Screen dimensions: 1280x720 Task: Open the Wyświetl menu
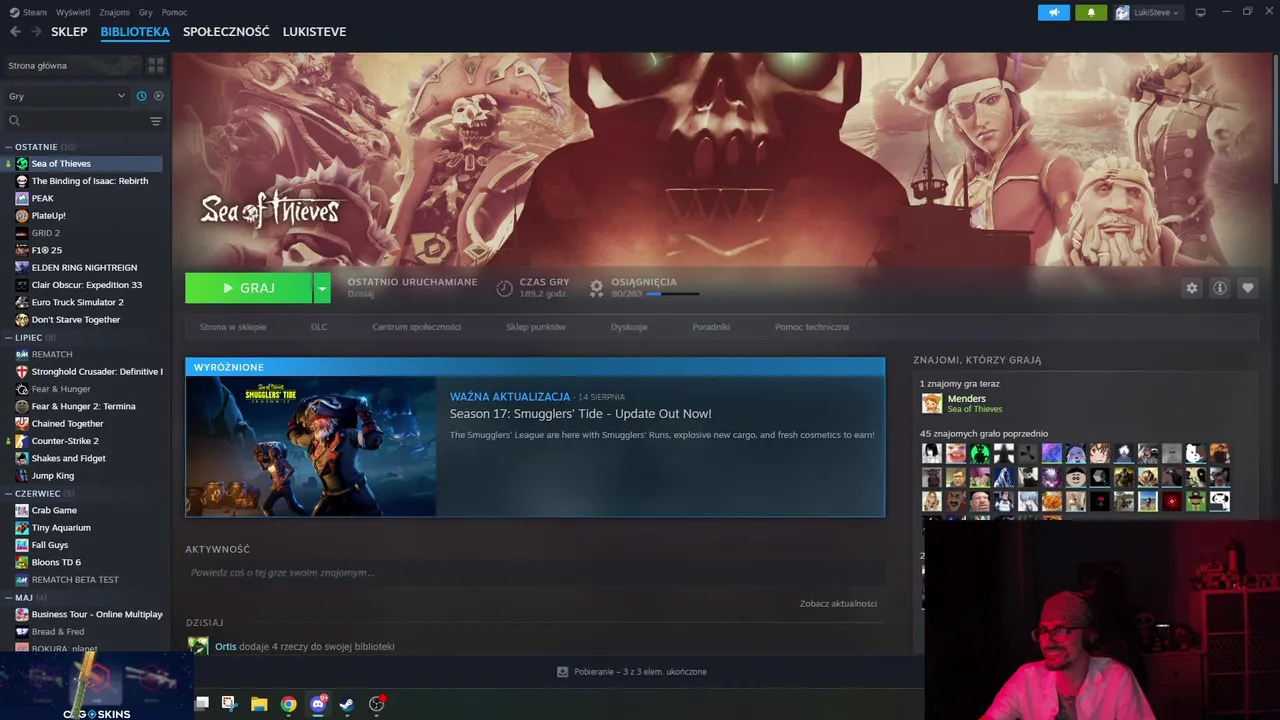(72, 12)
